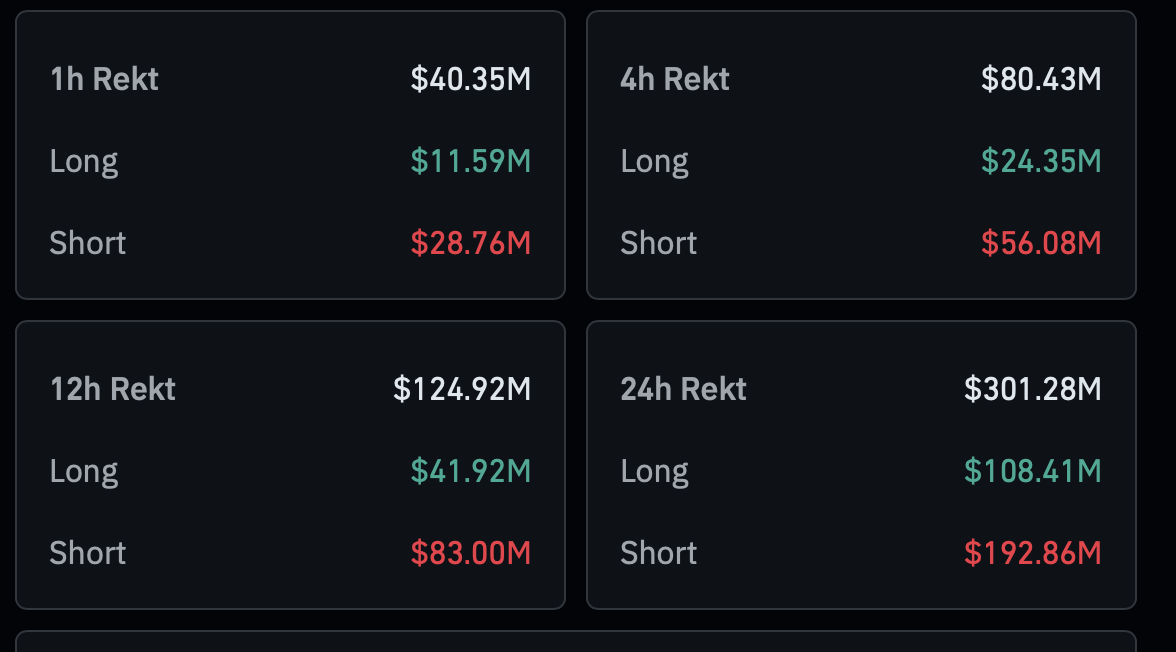1176x652 pixels.
Task: Click the 12h Long value $41.92M
Action: click(470, 471)
